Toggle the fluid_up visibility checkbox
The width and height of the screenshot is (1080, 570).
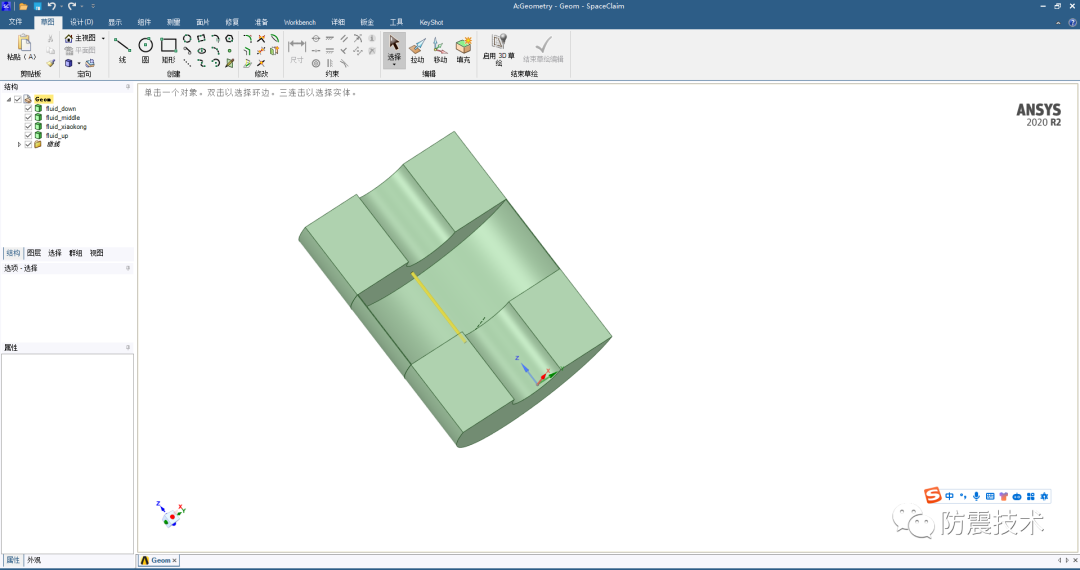(28, 135)
